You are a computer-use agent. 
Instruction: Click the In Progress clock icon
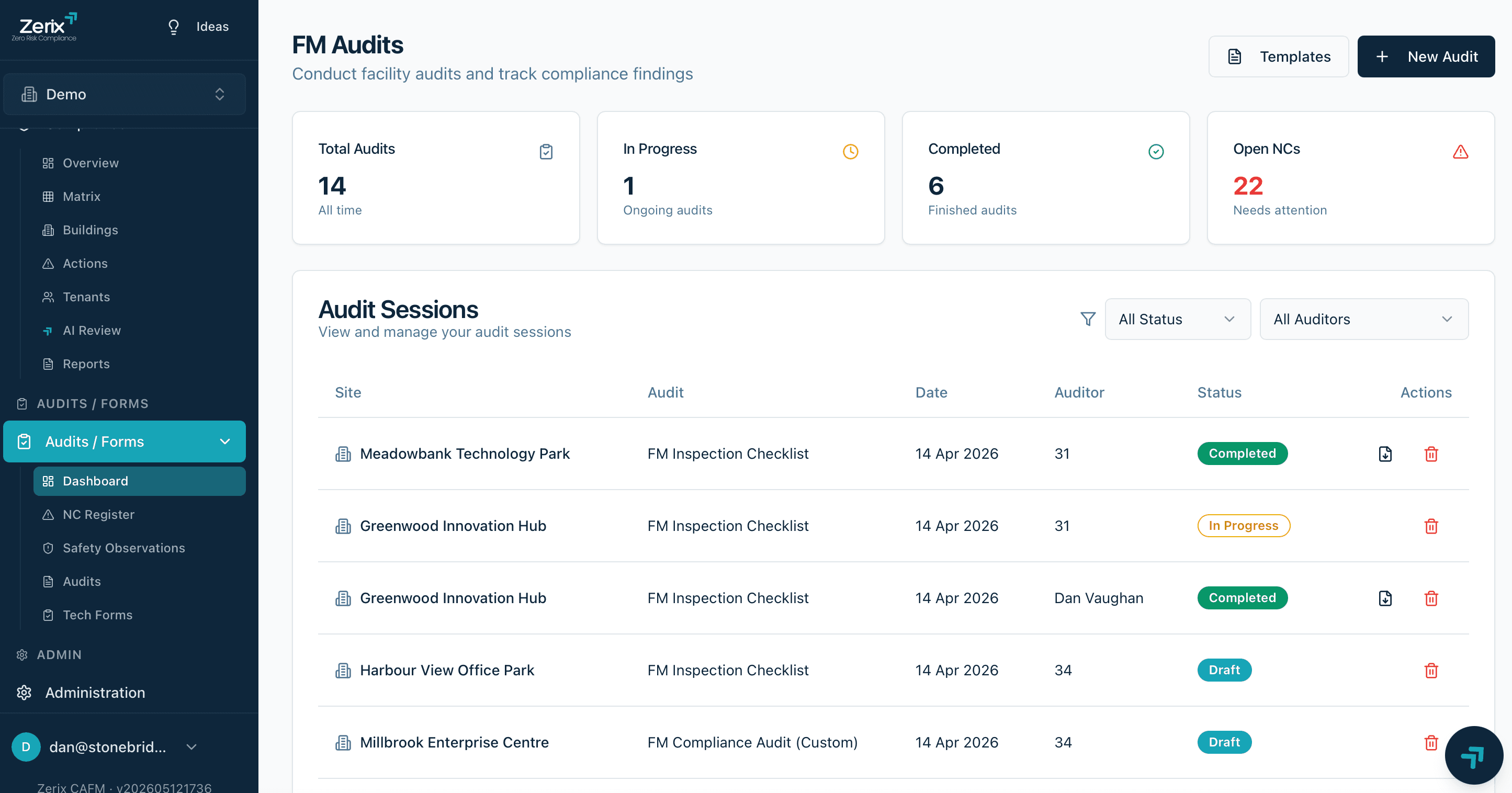[x=851, y=152]
